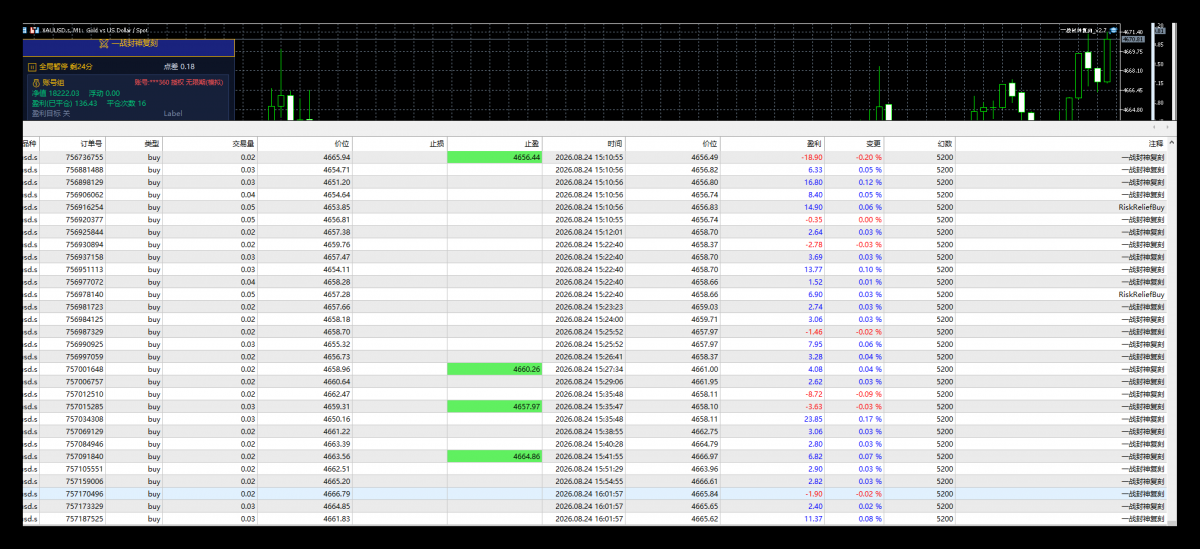Sort by the 时间 column header

[x=584, y=144]
